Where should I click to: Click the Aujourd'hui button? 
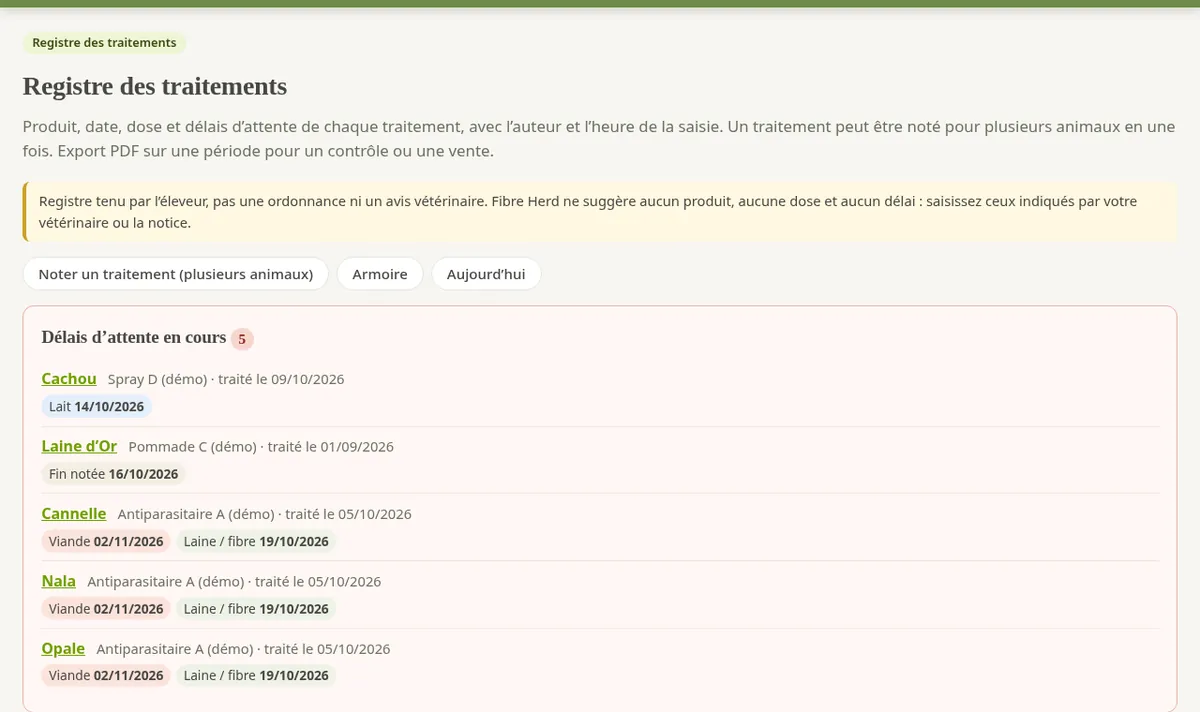pos(486,274)
